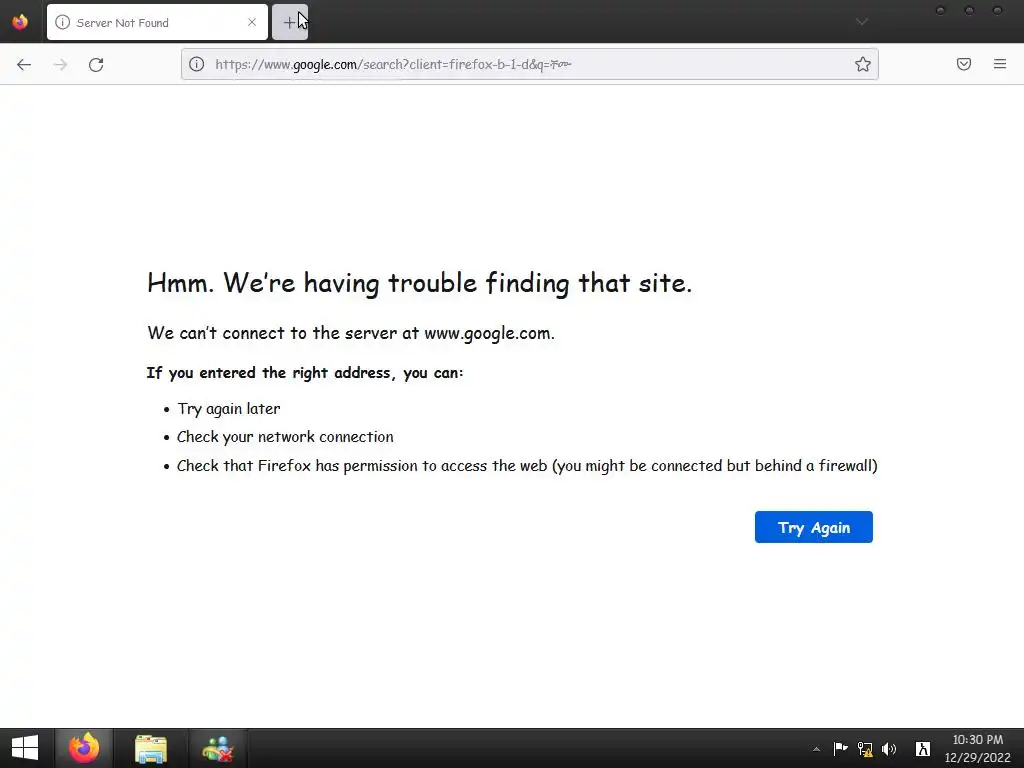Click Firefox icon in the taskbar
1024x768 pixels.
84,748
